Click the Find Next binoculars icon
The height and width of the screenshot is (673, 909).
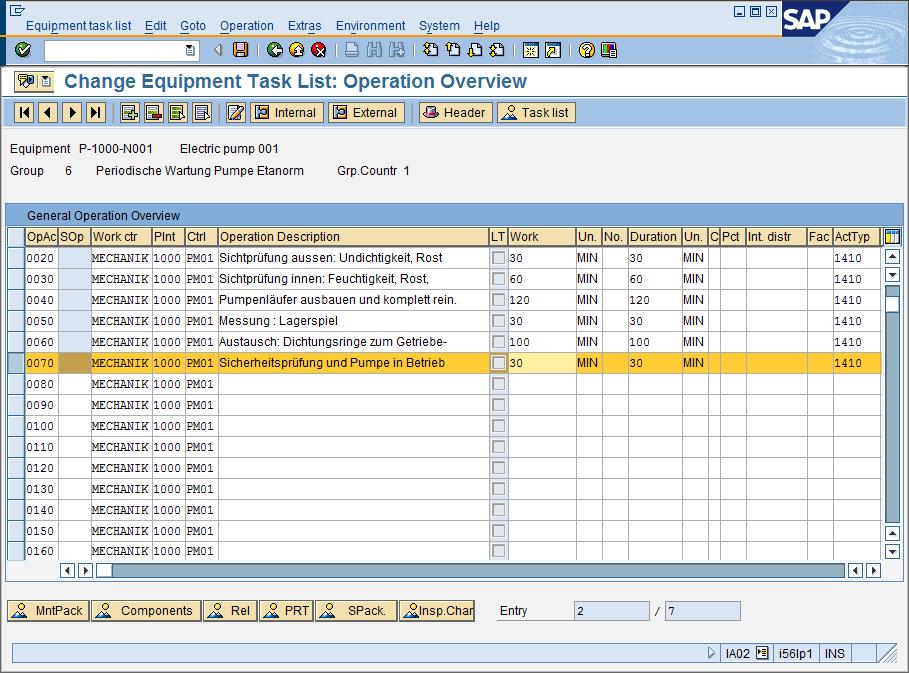tap(397, 50)
